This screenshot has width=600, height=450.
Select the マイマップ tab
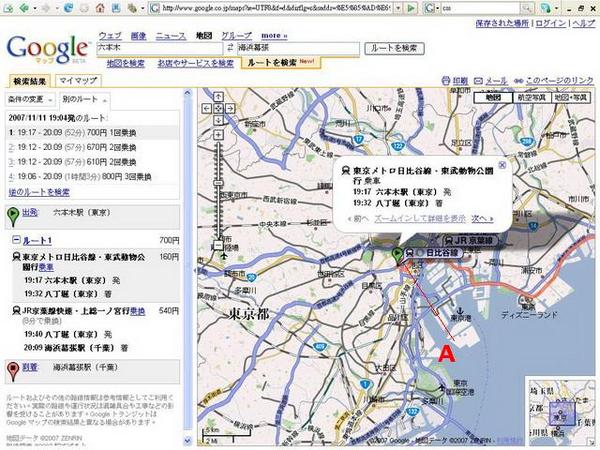point(78,81)
